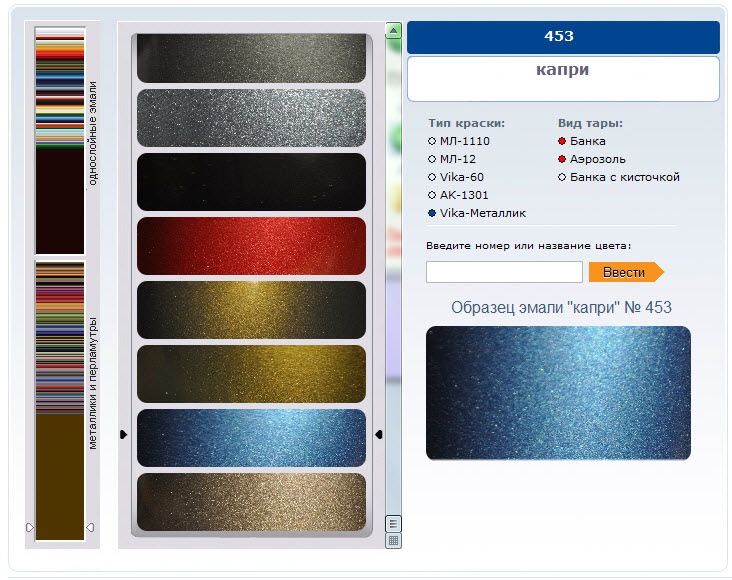Select АК-1301 paint type option
The width and height of the screenshot is (732, 580).
458,195
